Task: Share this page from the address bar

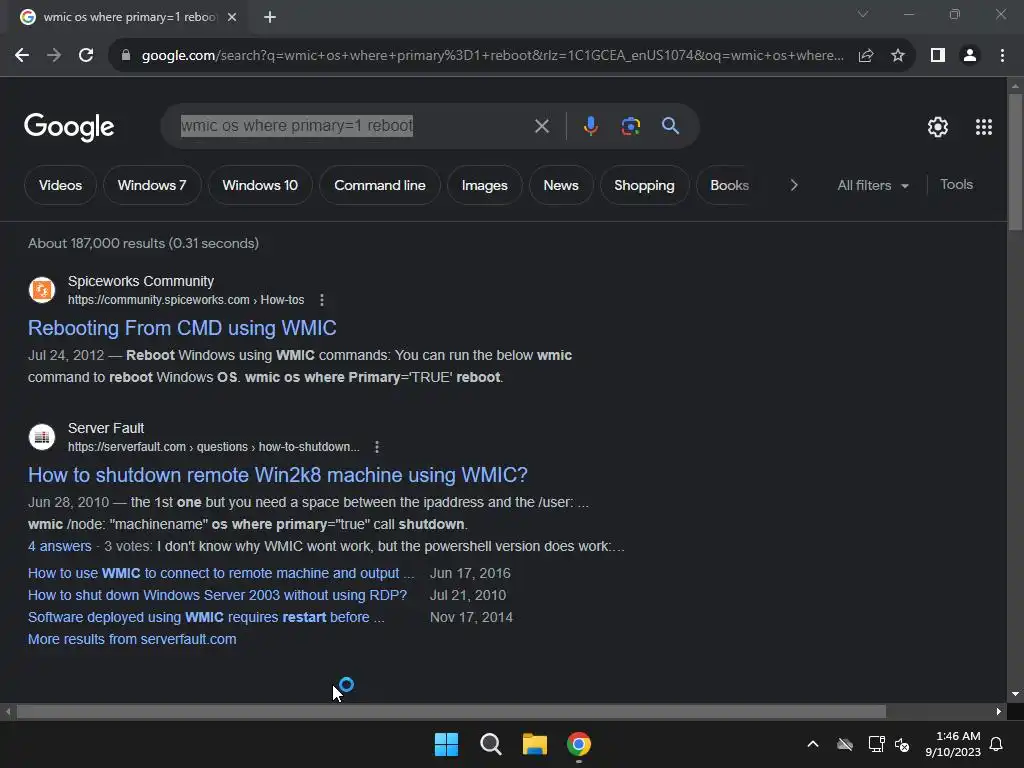Action: [x=866, y=56]
